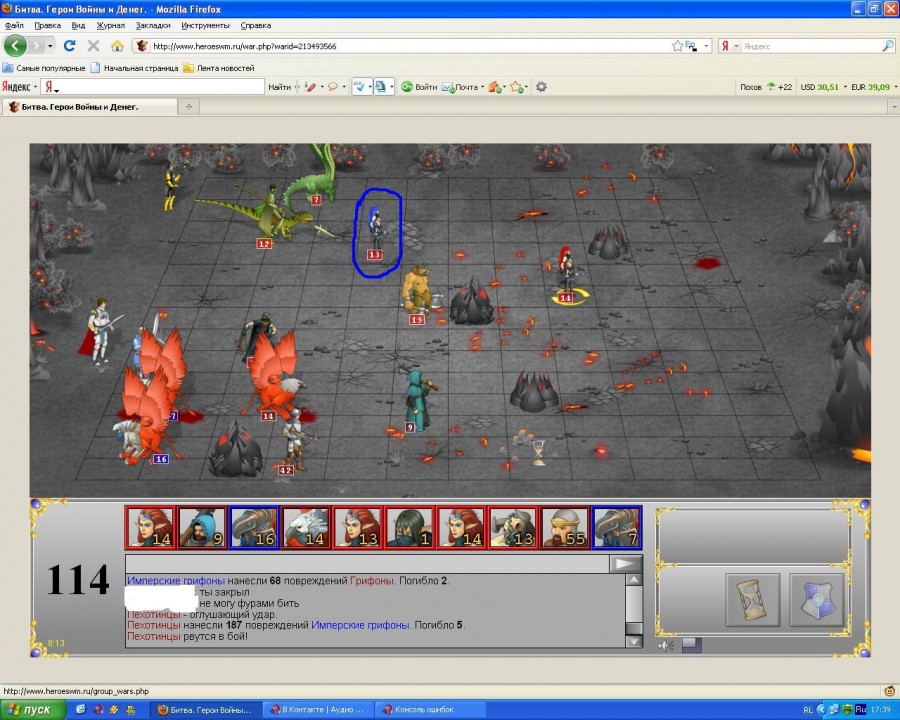Open back-history dropdown arrow
The image size is (900, 720).
tap(51, 46)
